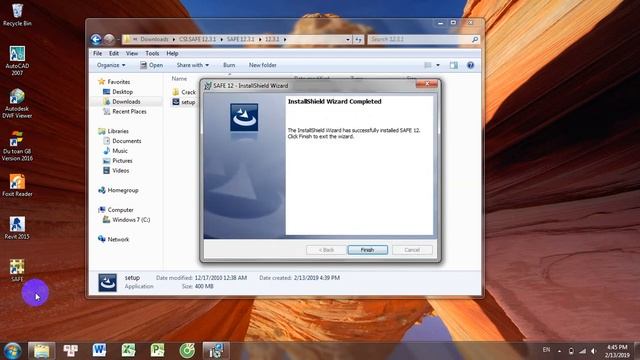This screenshot has height=360, width=640.
Task: Open the View menu in Explorer
Action: 131,53
